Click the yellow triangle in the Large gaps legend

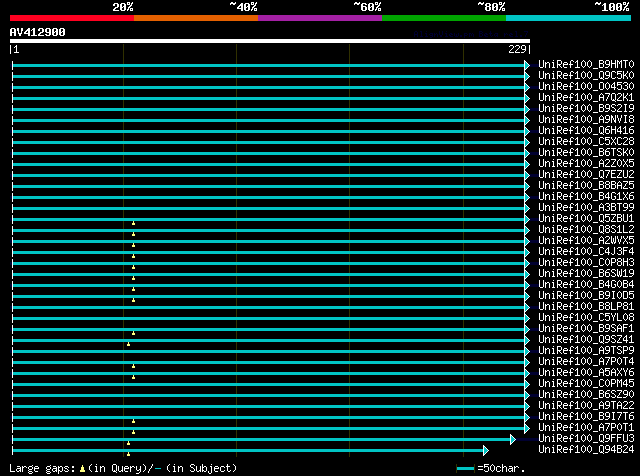click(x=82, y=469)
